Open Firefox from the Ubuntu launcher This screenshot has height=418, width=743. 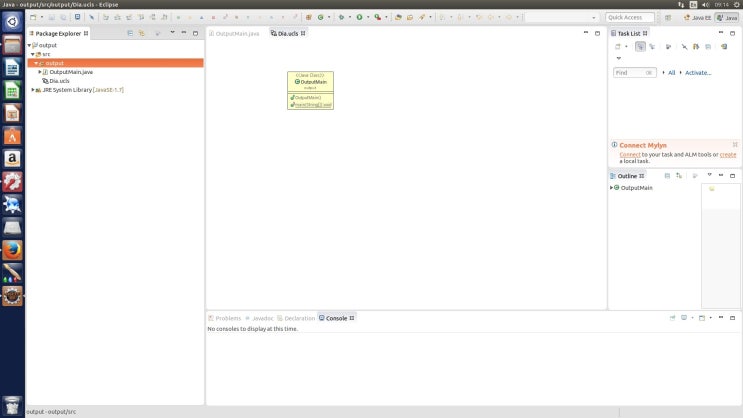[12, 250]
